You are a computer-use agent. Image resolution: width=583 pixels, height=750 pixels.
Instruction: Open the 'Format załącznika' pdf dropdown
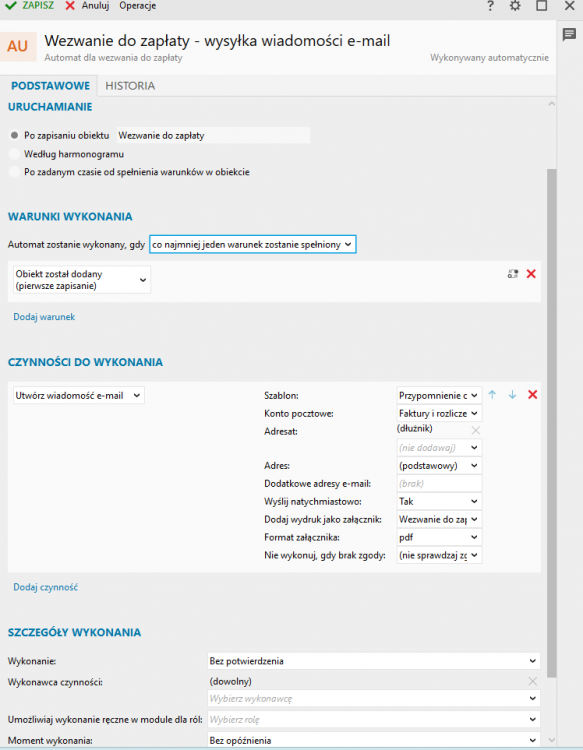439,537
